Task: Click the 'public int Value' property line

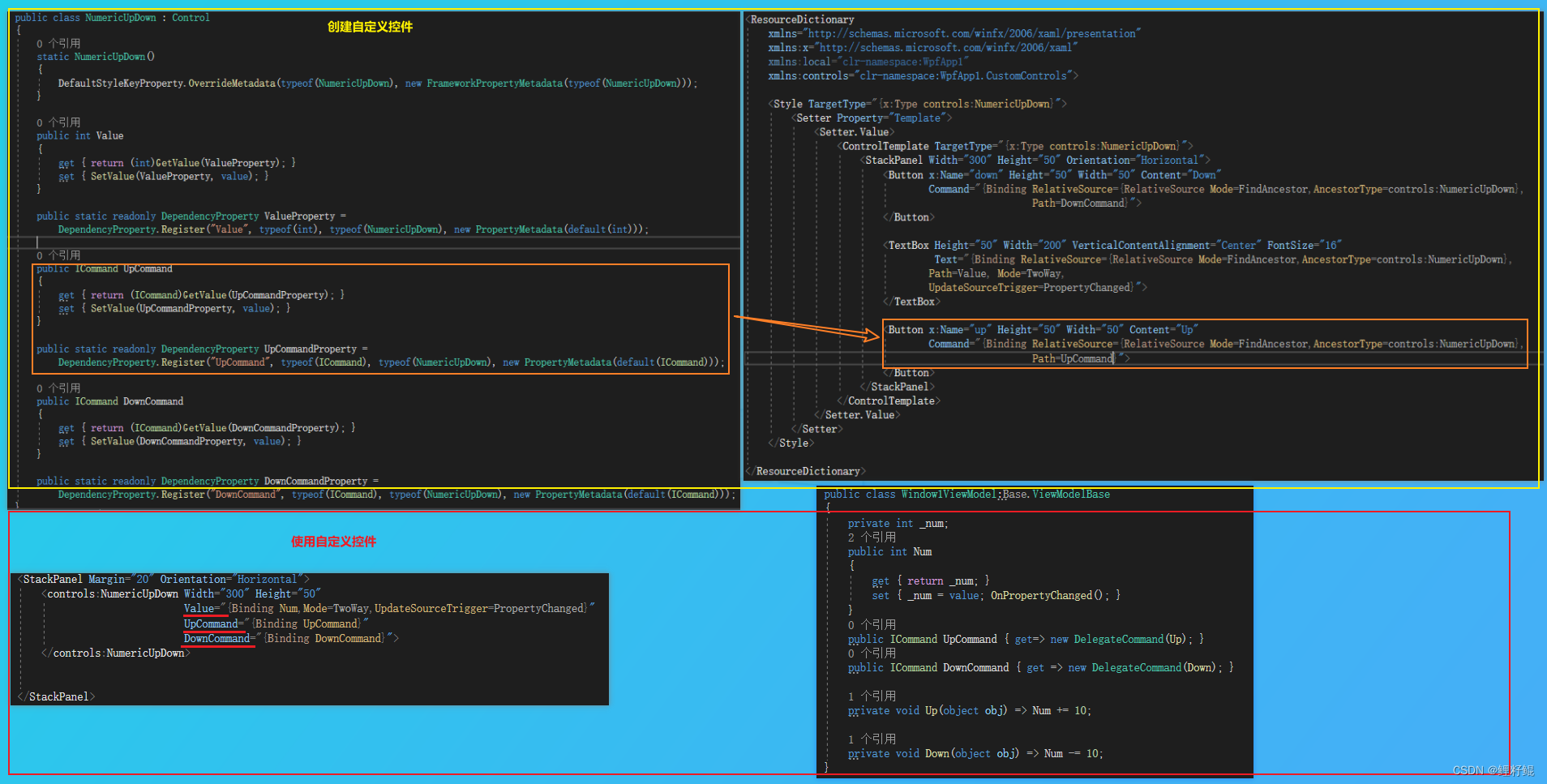Action: 80,136
